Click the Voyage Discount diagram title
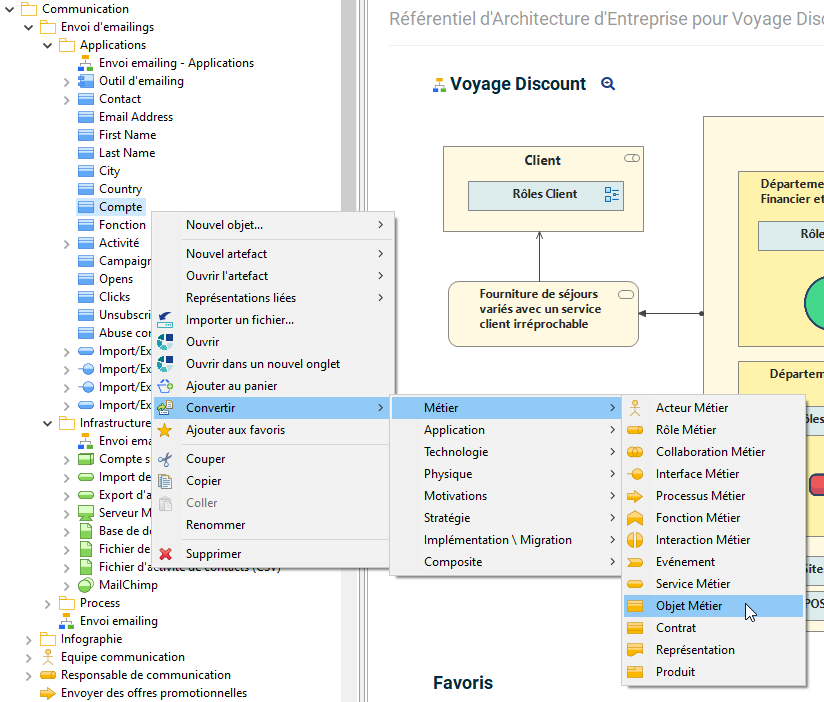Screen dimensions: 824x702 click(x=518, y=84)
